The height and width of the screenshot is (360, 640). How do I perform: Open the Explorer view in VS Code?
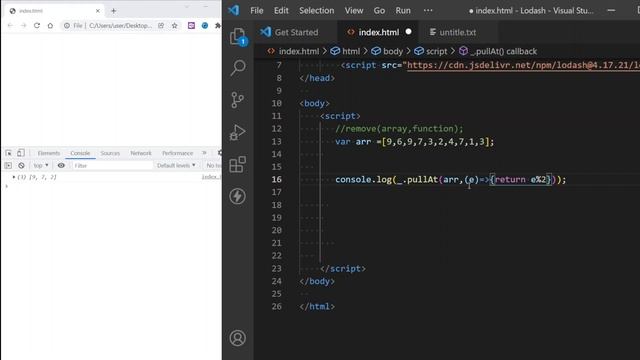(238, 37)
